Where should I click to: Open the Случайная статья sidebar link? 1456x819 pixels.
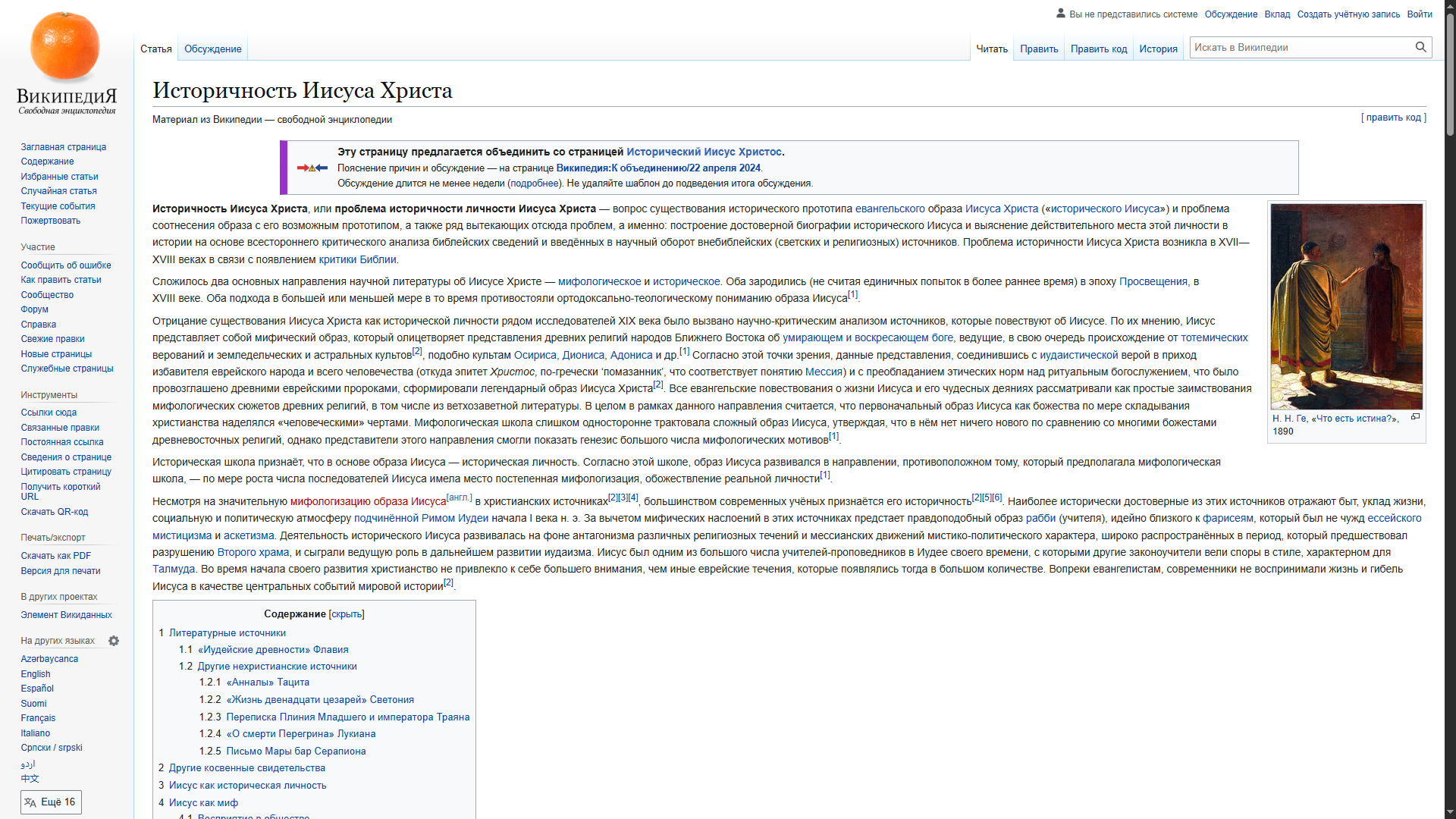pyautogui.click(x=58, y=190)
